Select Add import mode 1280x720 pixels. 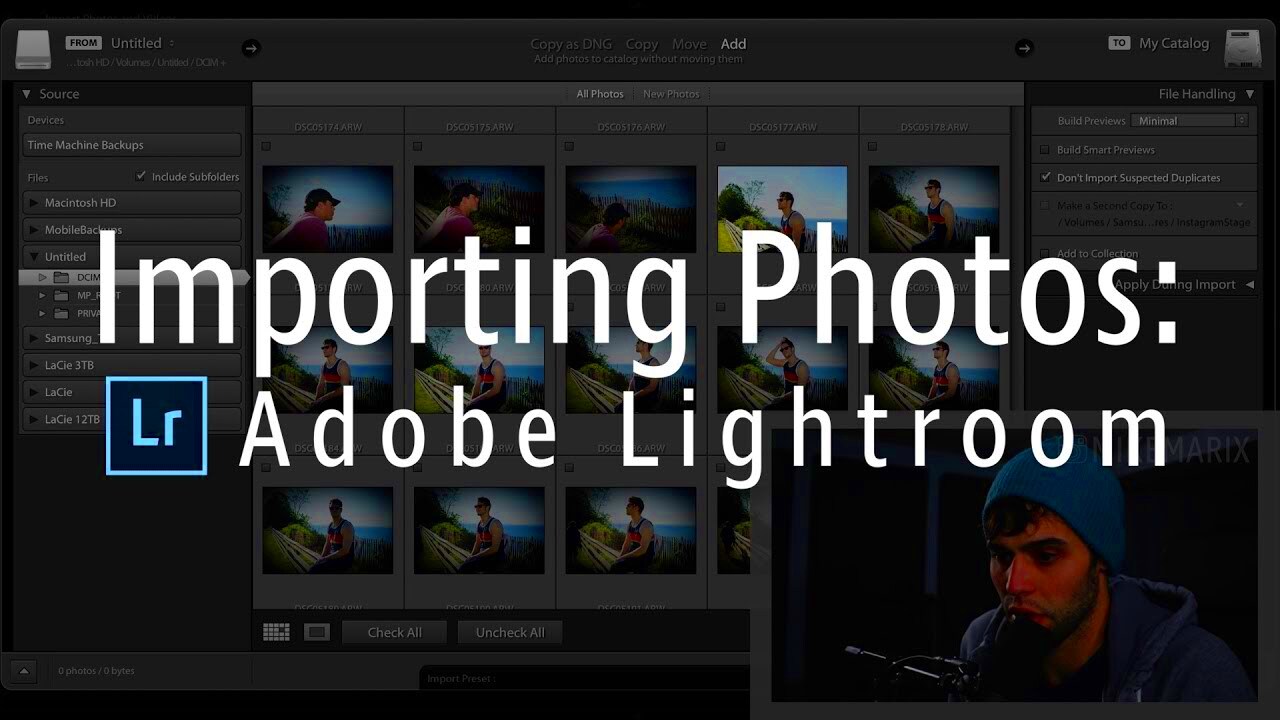(733, 44)
